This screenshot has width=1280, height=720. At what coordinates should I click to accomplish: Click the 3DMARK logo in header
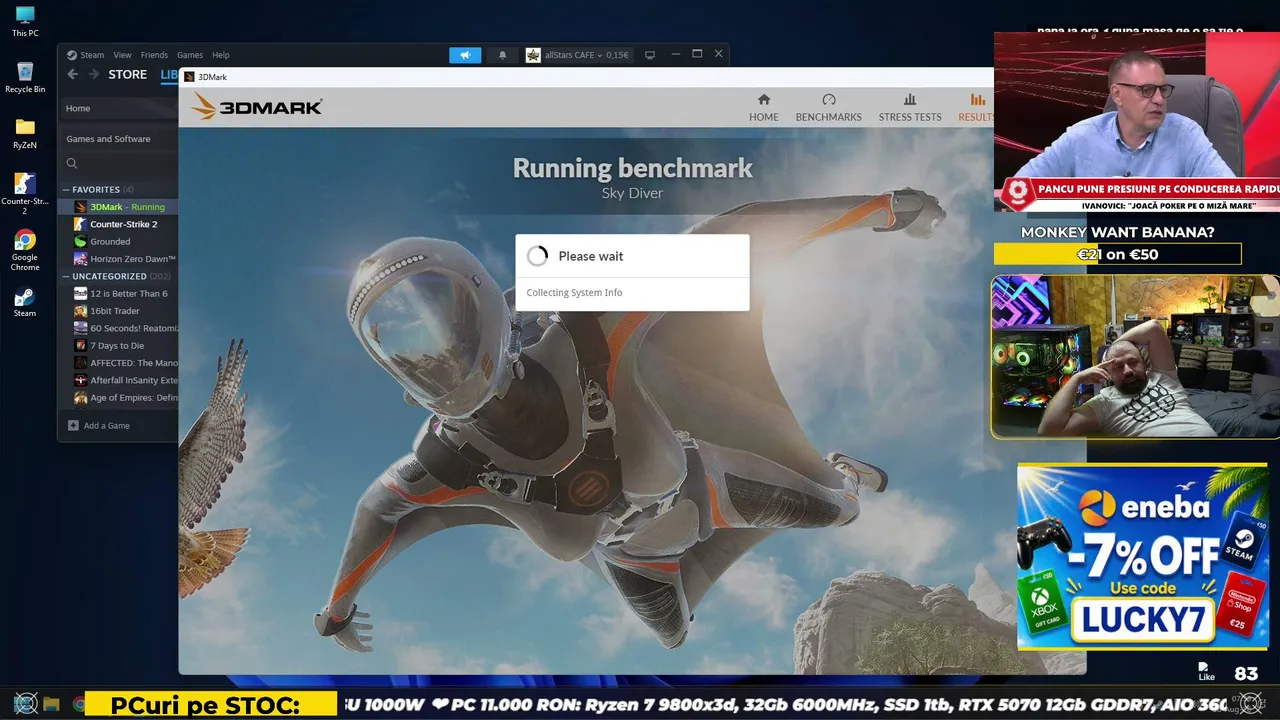pyautogui.click(x=257, y=106)
